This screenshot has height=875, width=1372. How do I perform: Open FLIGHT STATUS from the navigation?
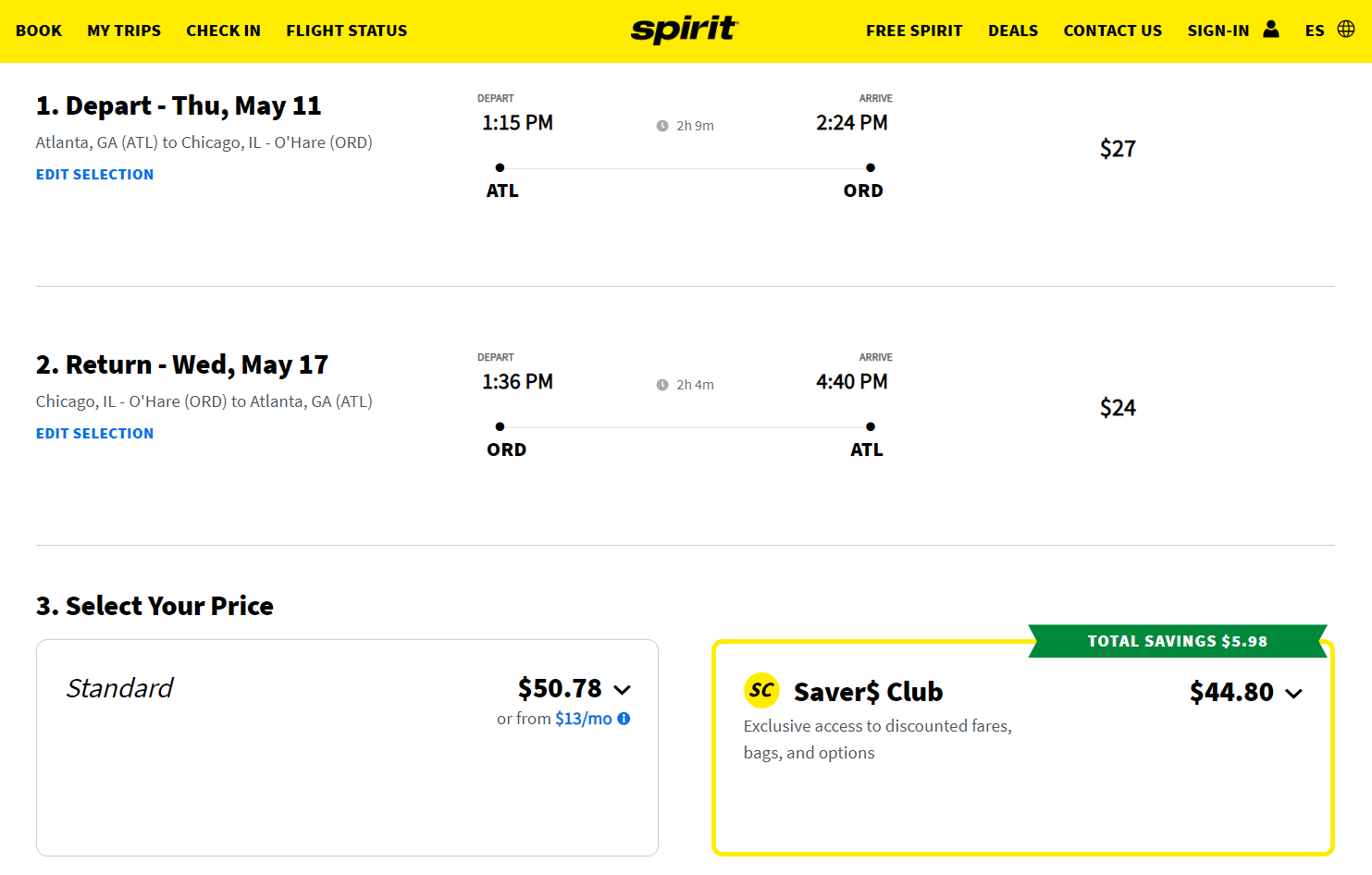pyautogui.click(x=347, y=30)
